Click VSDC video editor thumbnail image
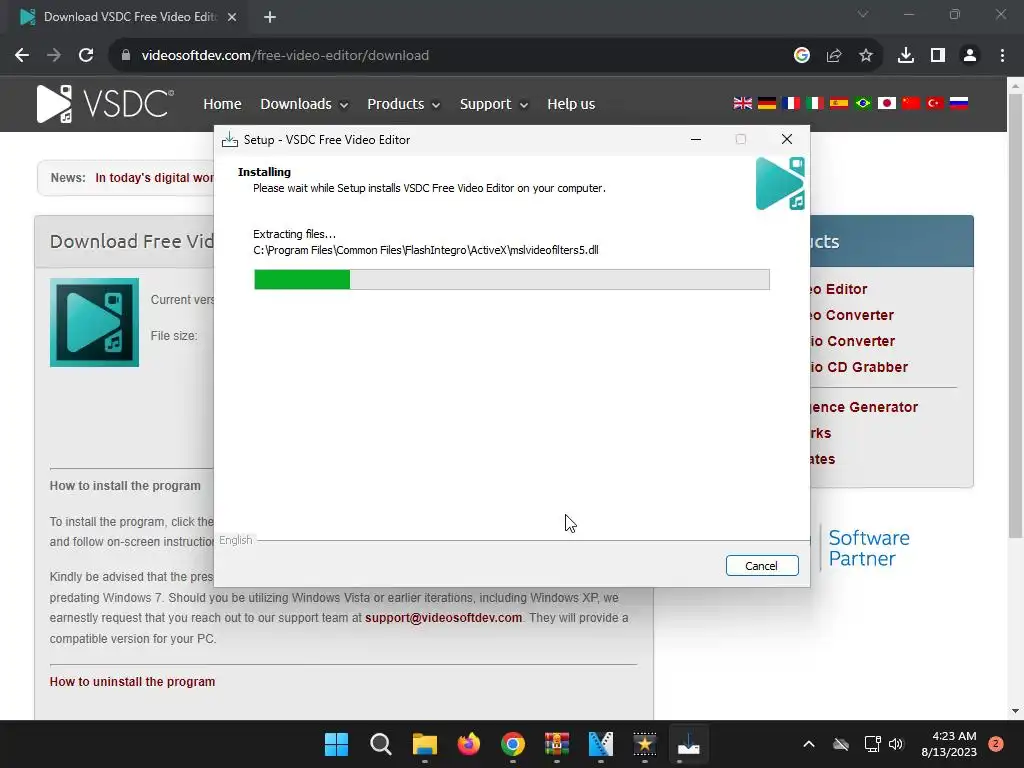The width and height of the screenshot is (1024, 768). [x=94, y=323]
